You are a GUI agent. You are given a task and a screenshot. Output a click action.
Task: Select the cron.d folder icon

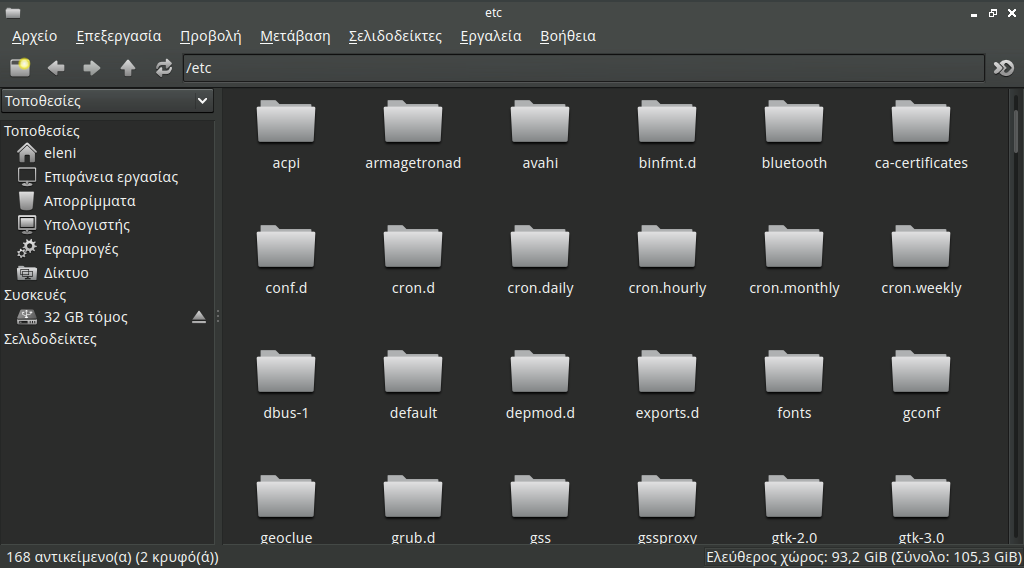pyautogui.click(x=413, y=247)
